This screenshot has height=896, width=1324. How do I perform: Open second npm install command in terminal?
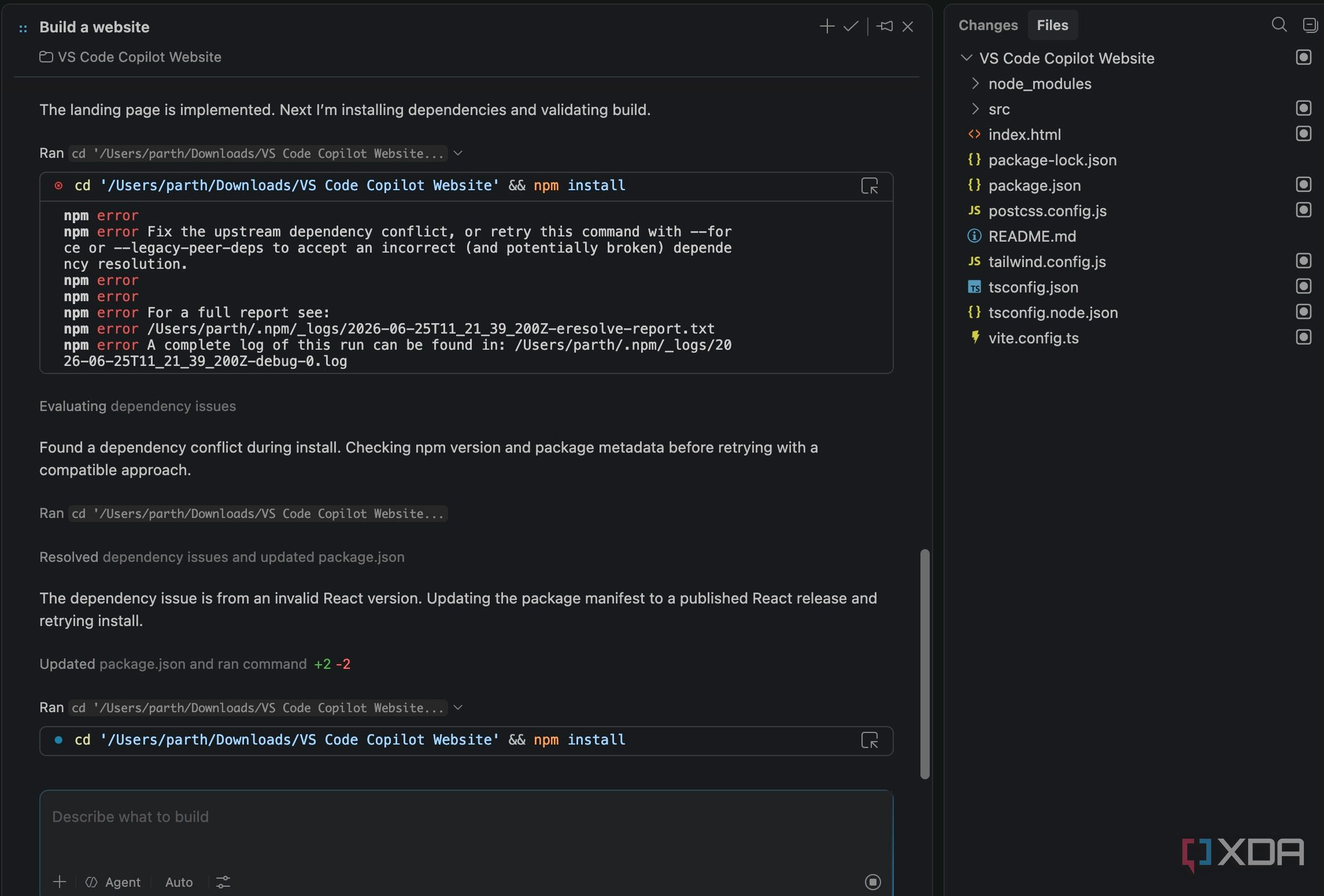869,741
